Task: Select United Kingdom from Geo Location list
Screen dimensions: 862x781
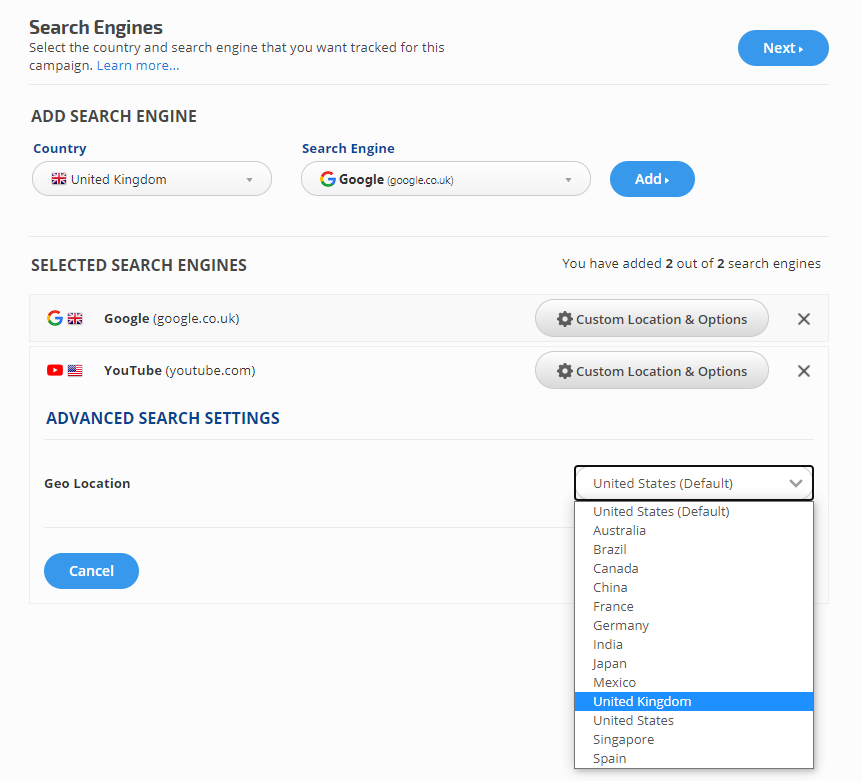Action: [642, 702]
